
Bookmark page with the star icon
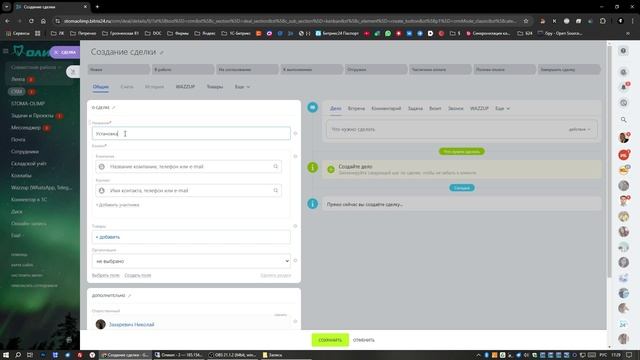pos(526,21)
